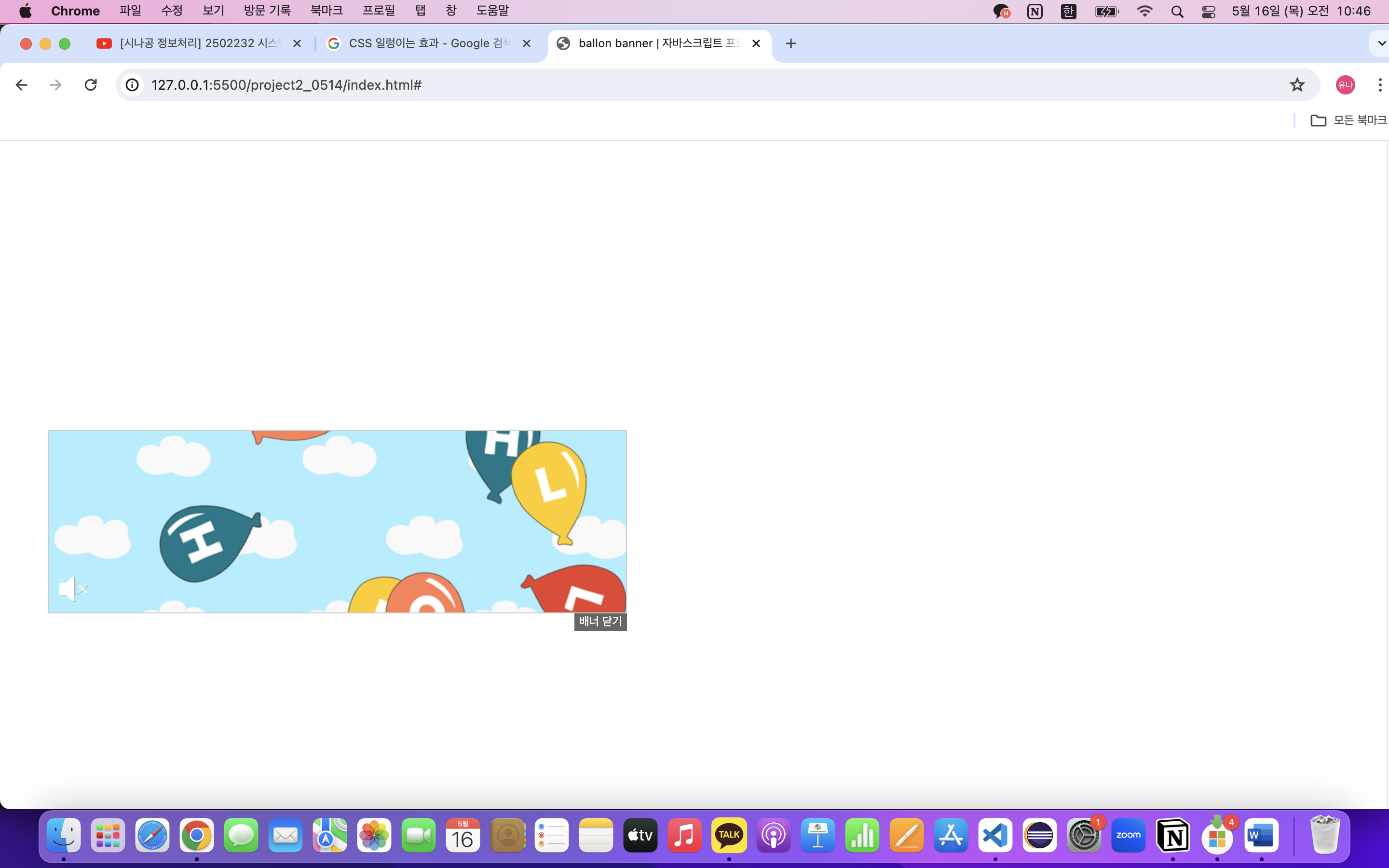Reload the current page
This screenshot has height=868, width=1389.
[91, 85]
